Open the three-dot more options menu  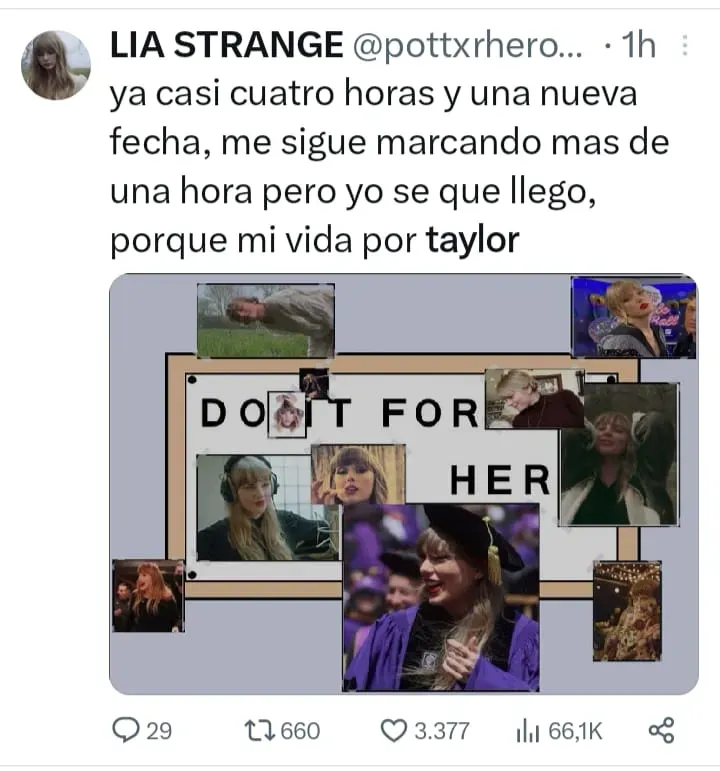click(685, 45)
